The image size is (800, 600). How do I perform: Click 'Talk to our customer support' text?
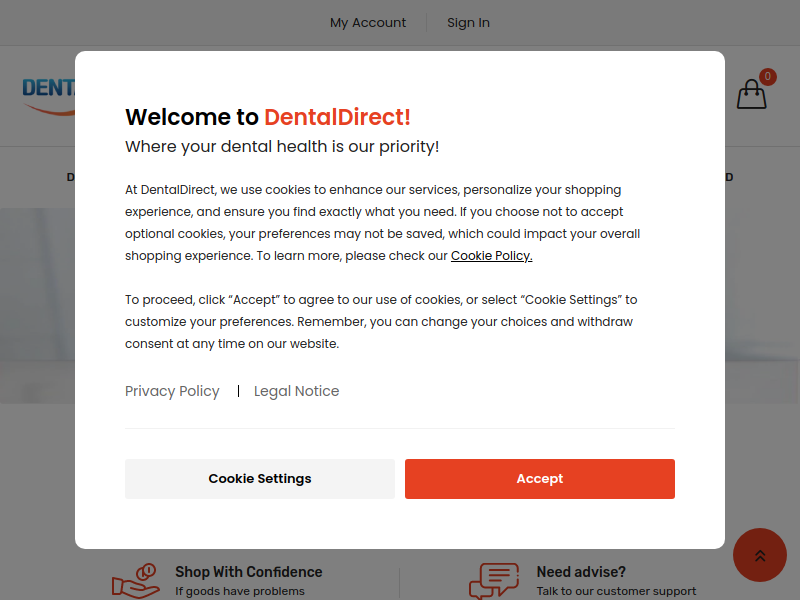click(616, 591)
